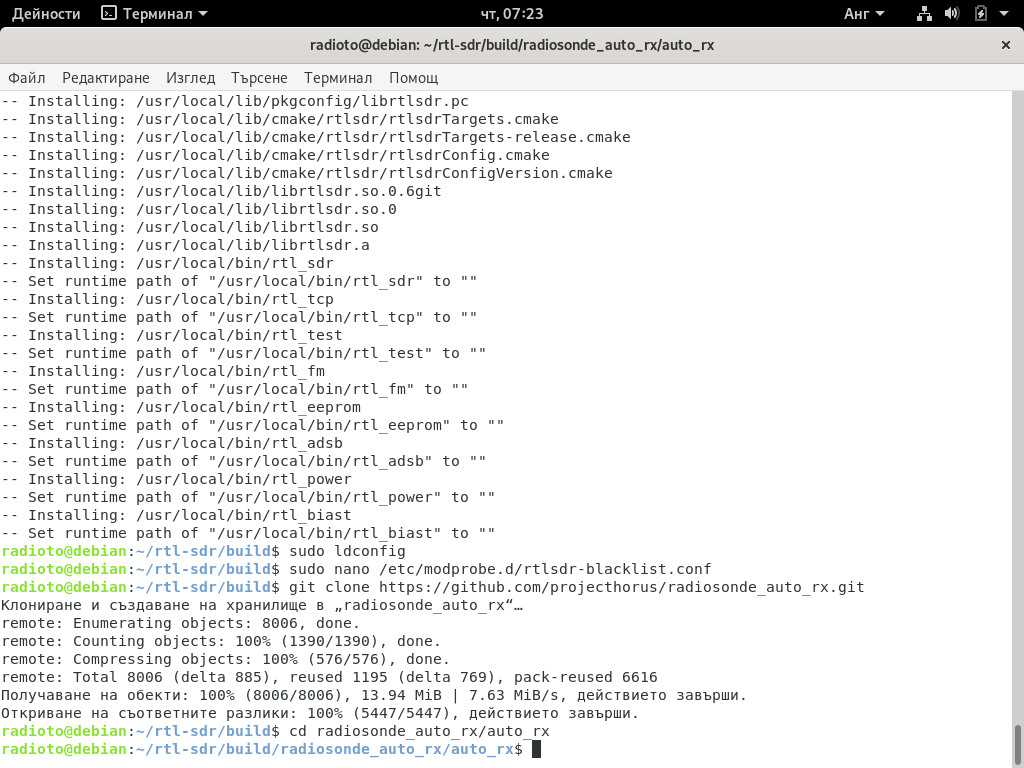Click the terminal cursor at the prompt
This screenshot has height=768, width=1024.
(536, 749)
